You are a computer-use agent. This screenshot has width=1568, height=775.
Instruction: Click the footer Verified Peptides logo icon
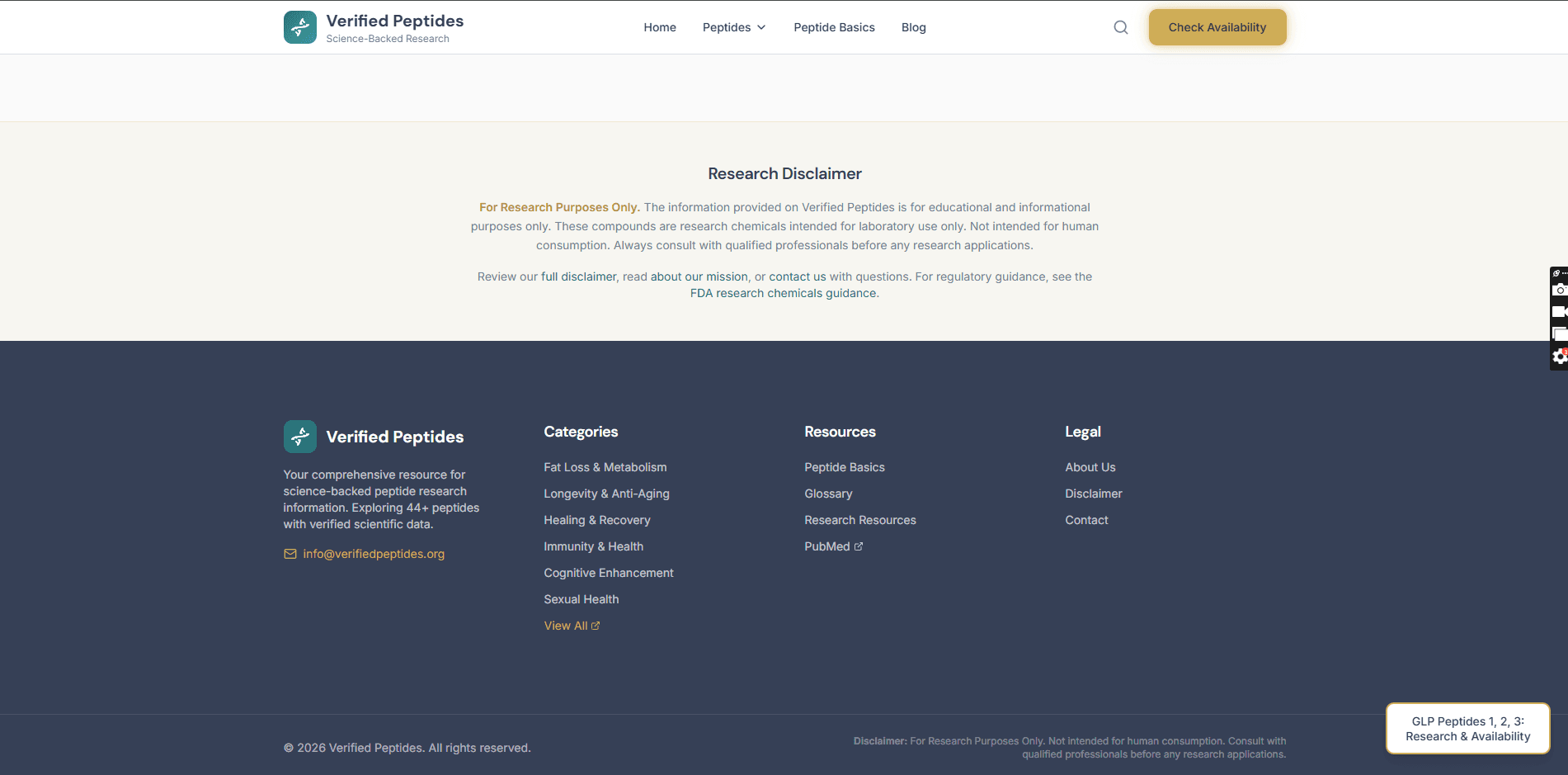point(299,436)
